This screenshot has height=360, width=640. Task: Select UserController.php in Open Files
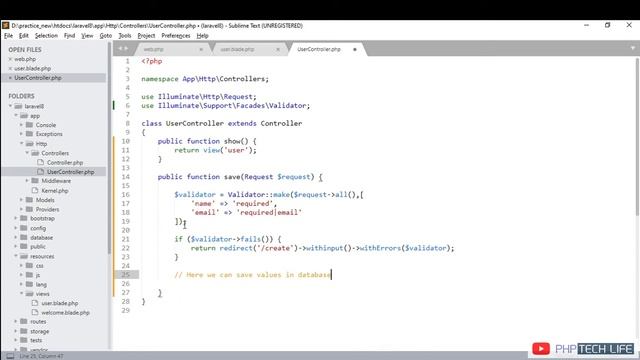[x=38, y=78]
